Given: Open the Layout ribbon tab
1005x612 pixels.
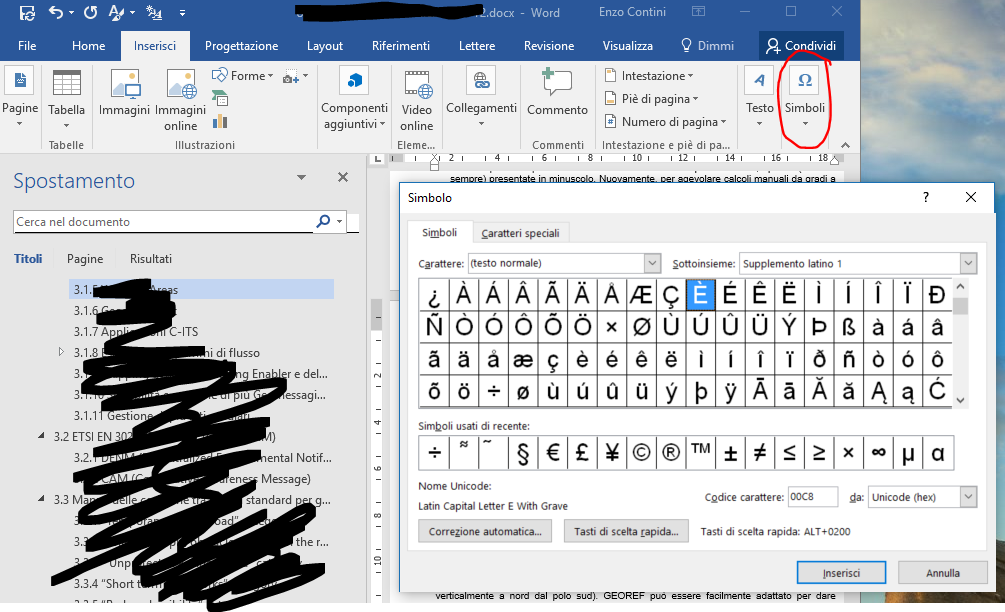Looking at the screenshot, I should (x=325, y=46).
